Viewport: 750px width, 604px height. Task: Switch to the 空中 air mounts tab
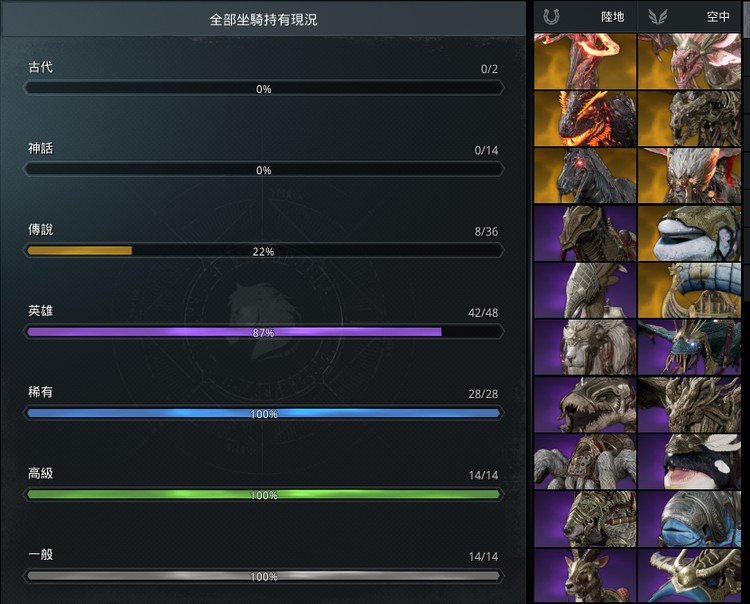[x=689, y=17]
